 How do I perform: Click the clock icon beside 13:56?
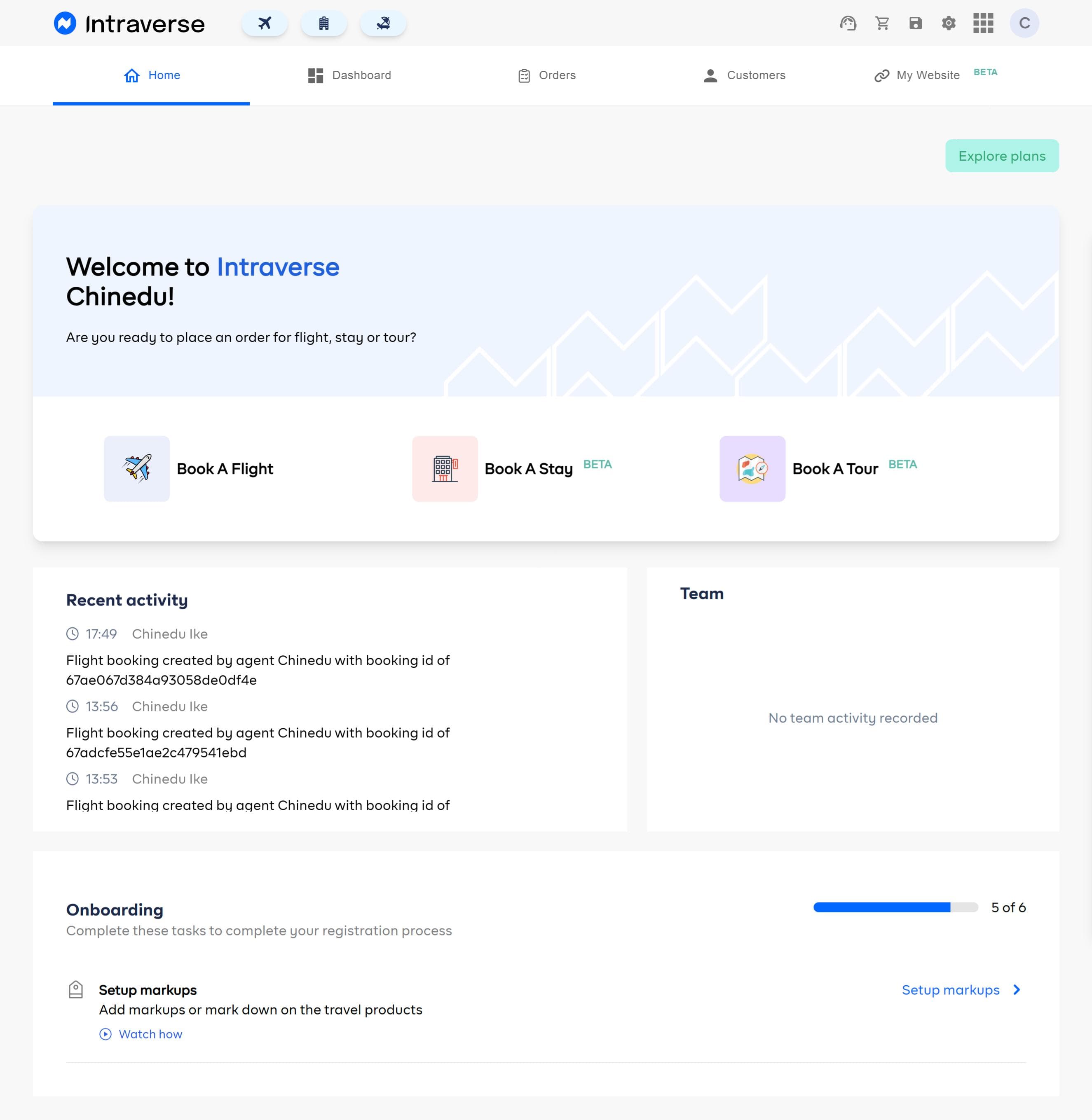72,706
